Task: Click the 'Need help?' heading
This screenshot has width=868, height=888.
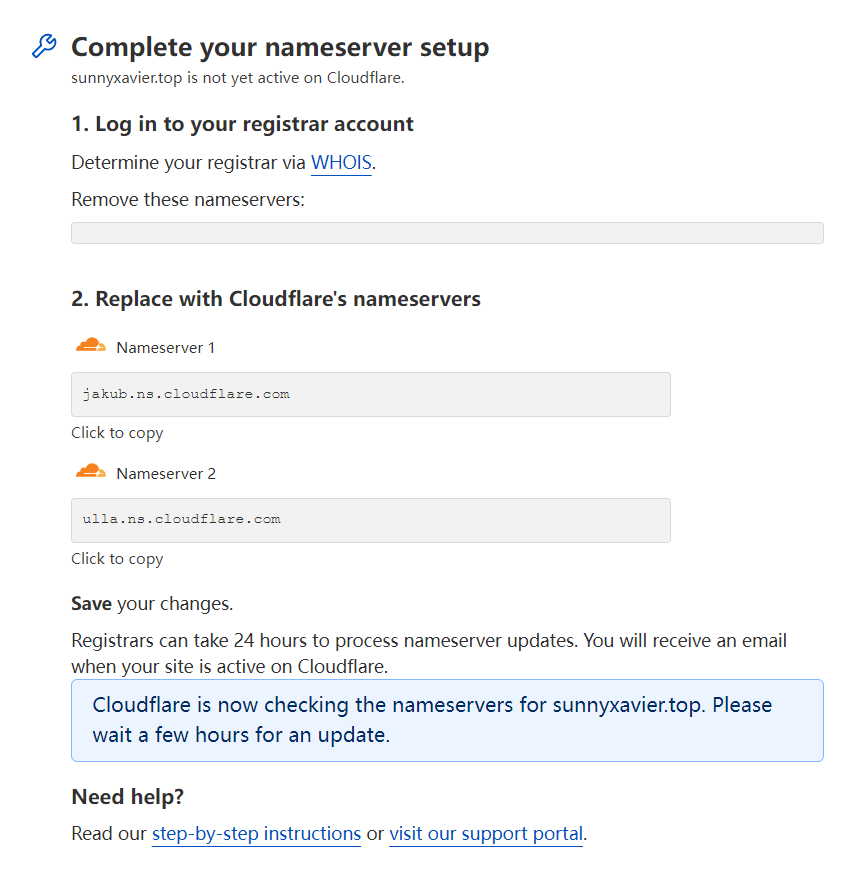Action: pos(127,797)
